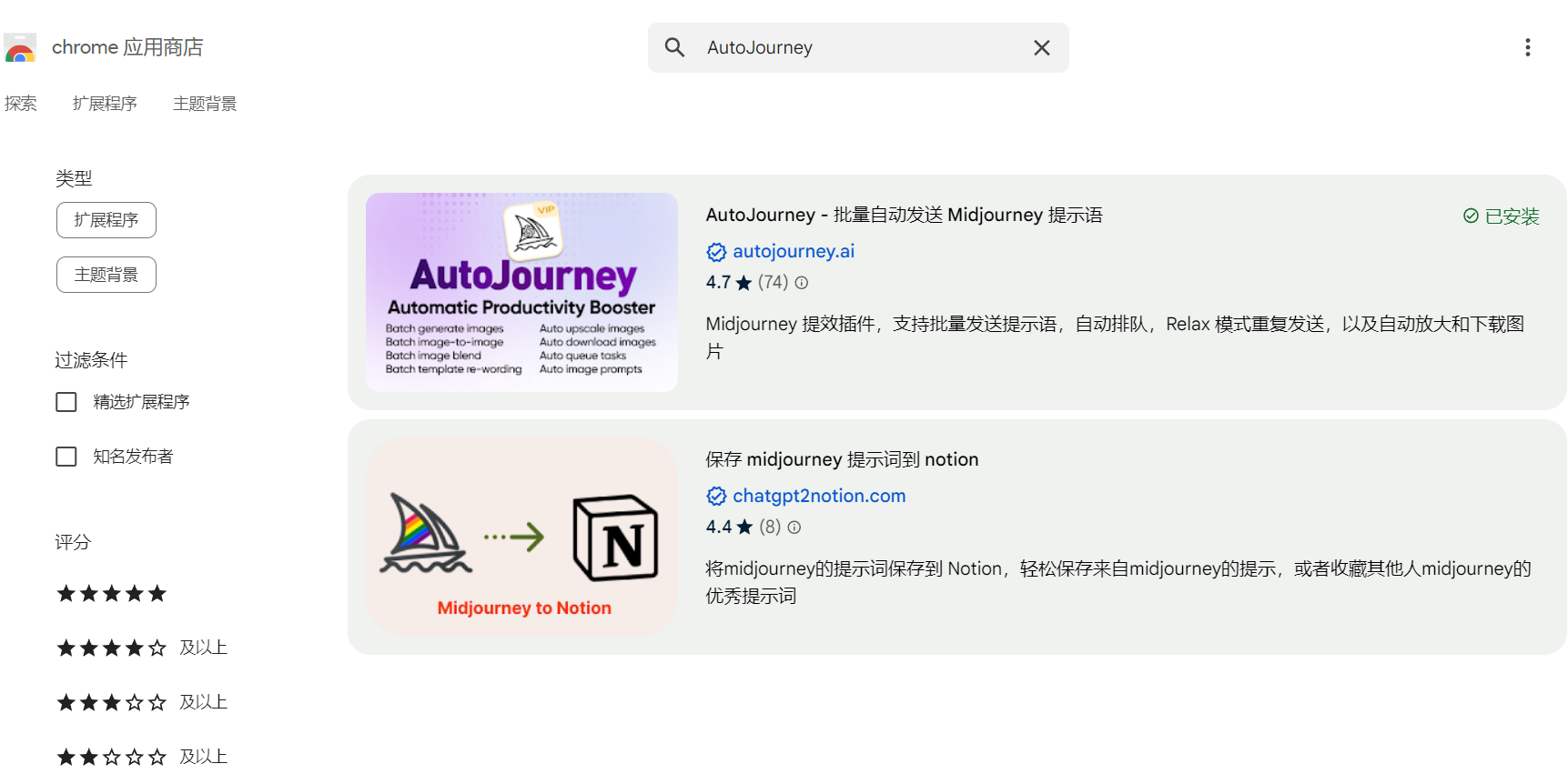This screenshot has width=1568, height=784.
Task: Select the 主题背景 type filter chip
Action: pos(106,275)
